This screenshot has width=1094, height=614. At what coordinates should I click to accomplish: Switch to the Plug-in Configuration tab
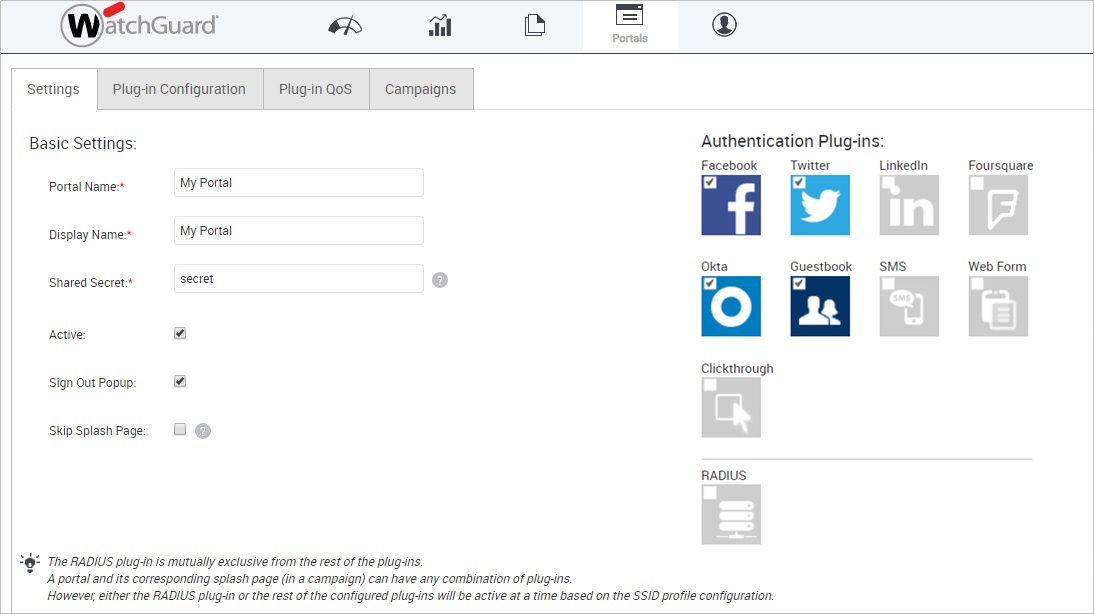click(x=180, y=89)
